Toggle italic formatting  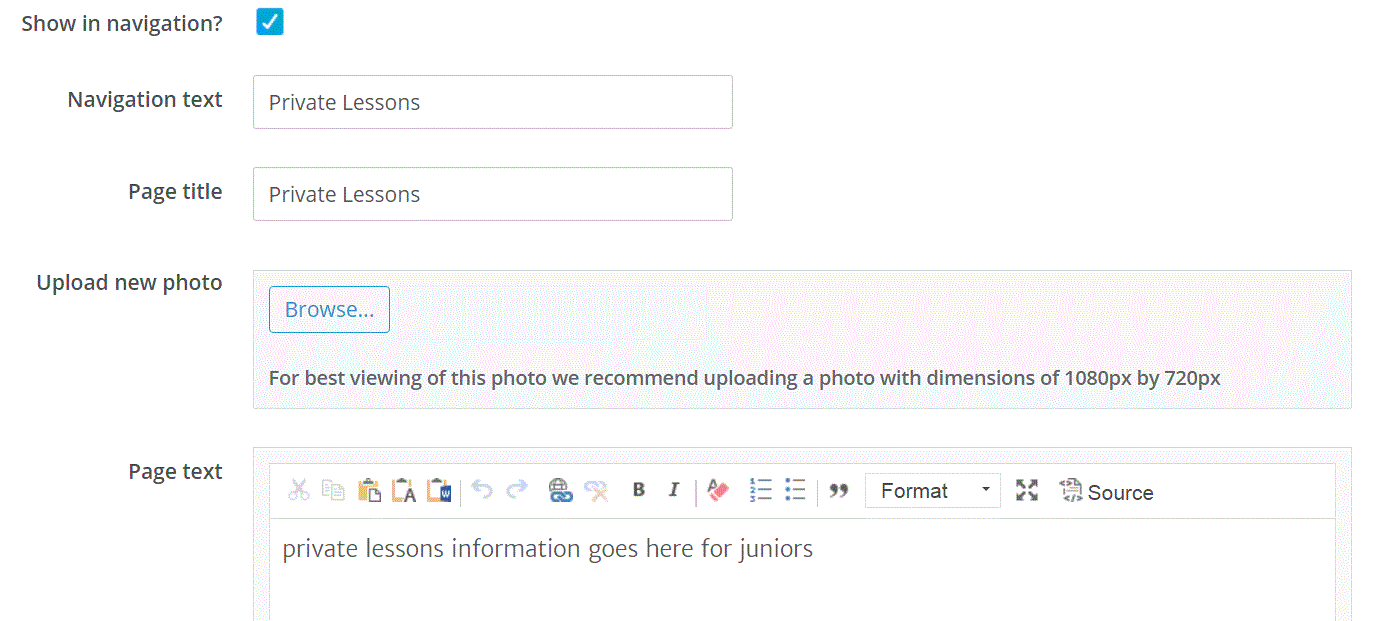pyautogui.click(x=674, y=490)
